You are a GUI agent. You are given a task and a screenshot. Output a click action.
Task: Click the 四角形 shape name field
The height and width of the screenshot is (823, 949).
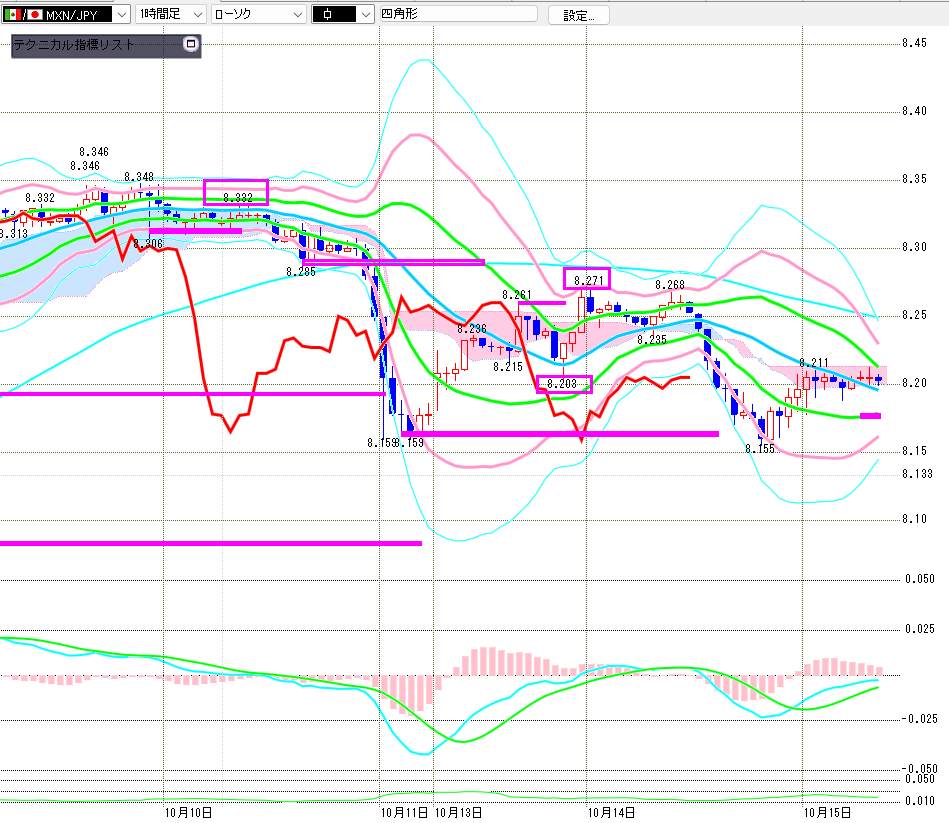click(457, 15)
